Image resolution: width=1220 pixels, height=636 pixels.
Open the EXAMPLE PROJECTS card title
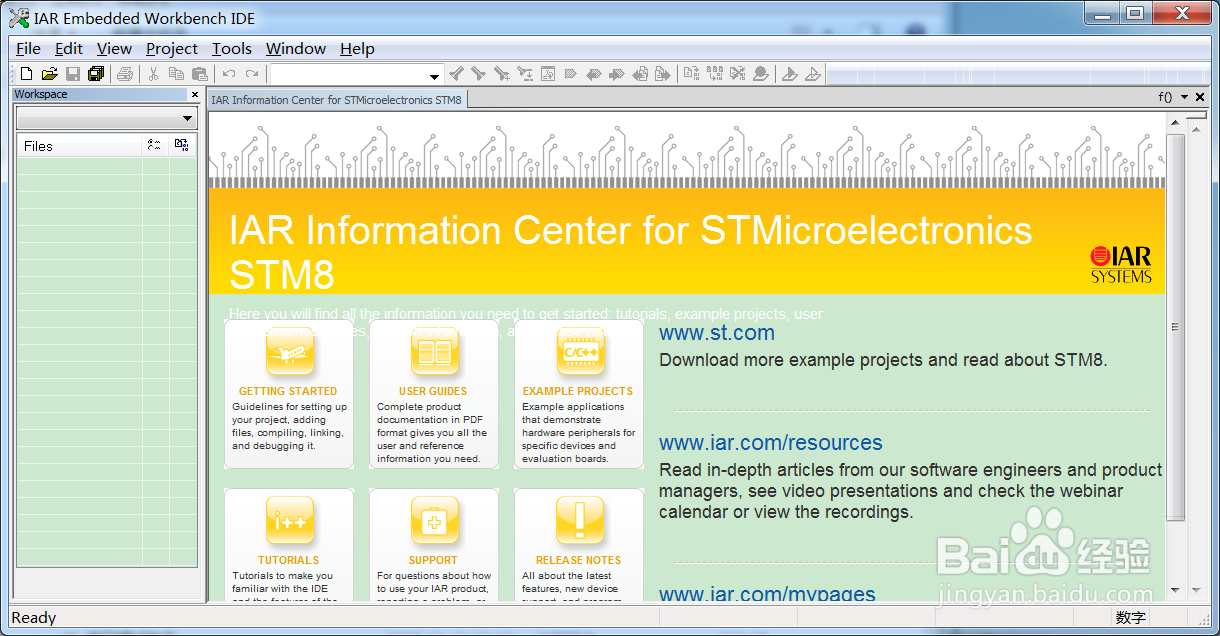coord(578,391)
